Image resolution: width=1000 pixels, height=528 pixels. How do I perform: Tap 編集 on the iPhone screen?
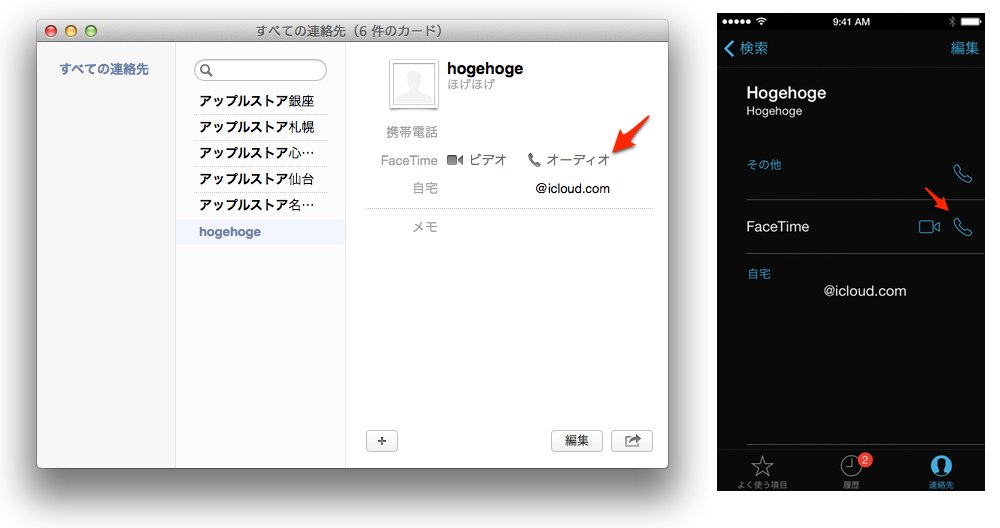point(964,48)
